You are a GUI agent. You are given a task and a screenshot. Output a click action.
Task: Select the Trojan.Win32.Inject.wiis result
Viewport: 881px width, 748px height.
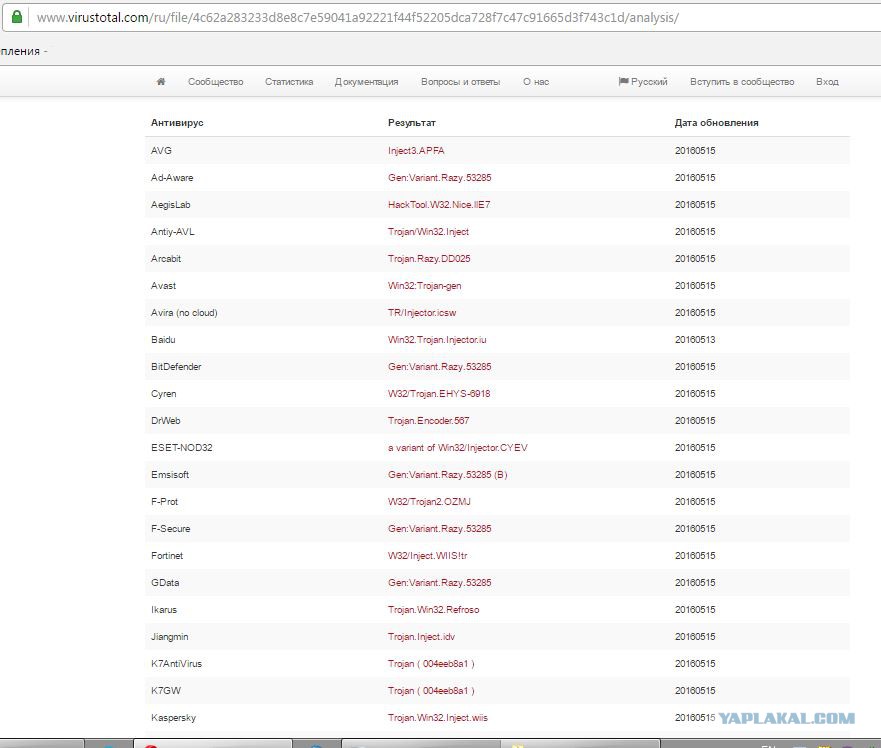(x=438, y=717)
